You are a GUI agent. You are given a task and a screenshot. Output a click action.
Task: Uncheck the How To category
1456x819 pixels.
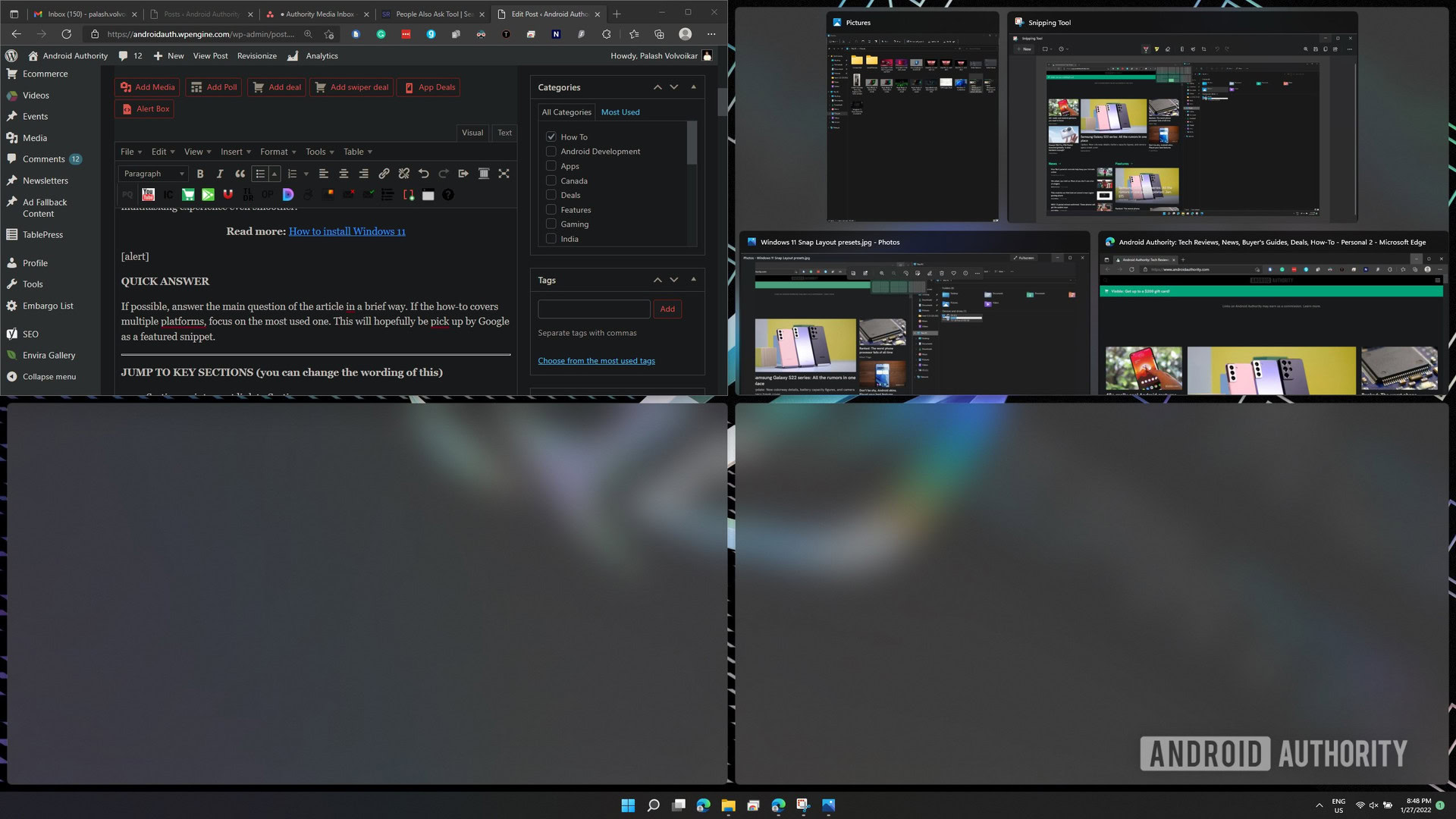pyautogui.click(x=551, y=136)
